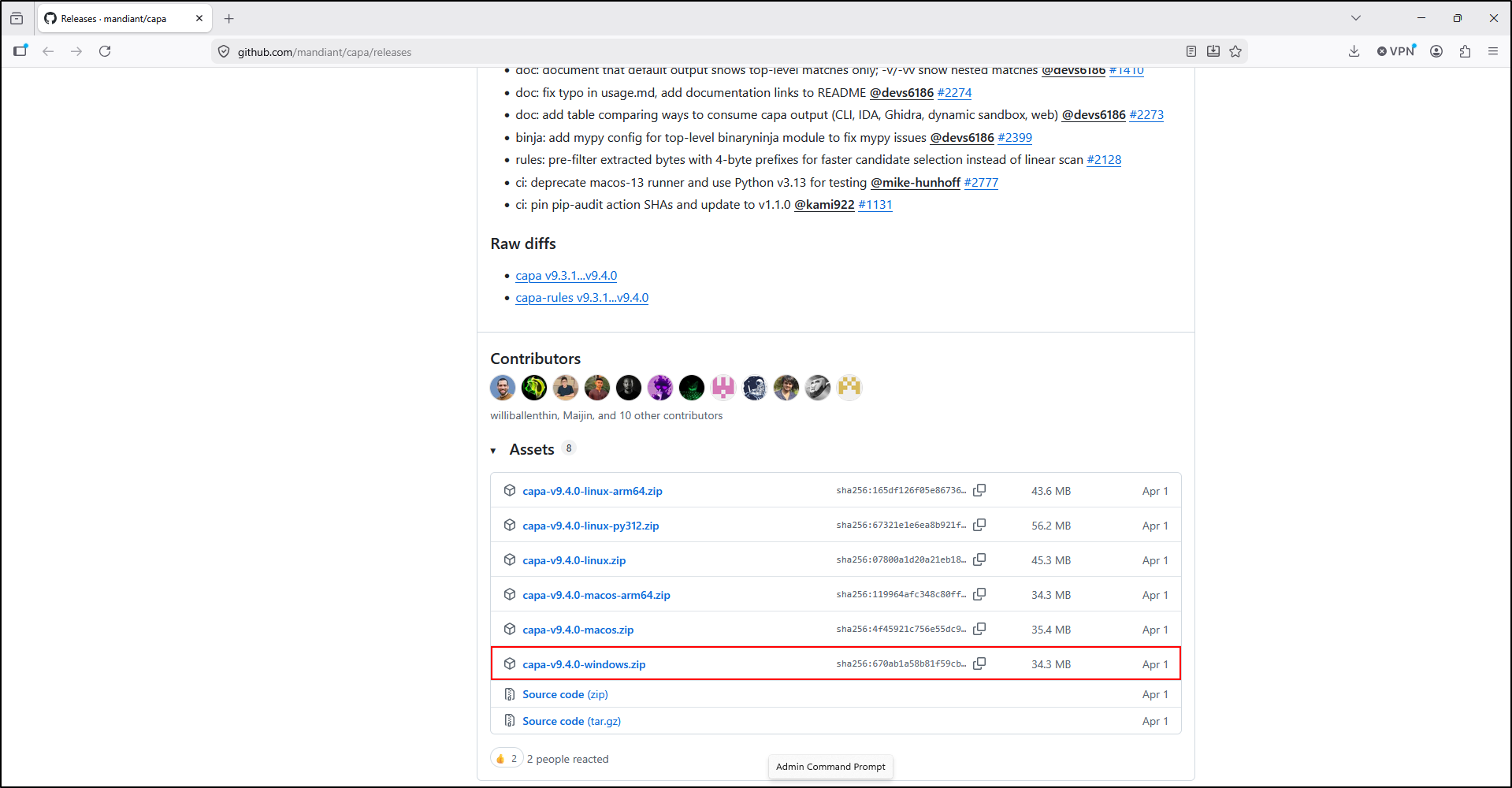Viewport: 1512px width, 788px height.
Task: Click the site security shield icon
Action: click(224, 52)
